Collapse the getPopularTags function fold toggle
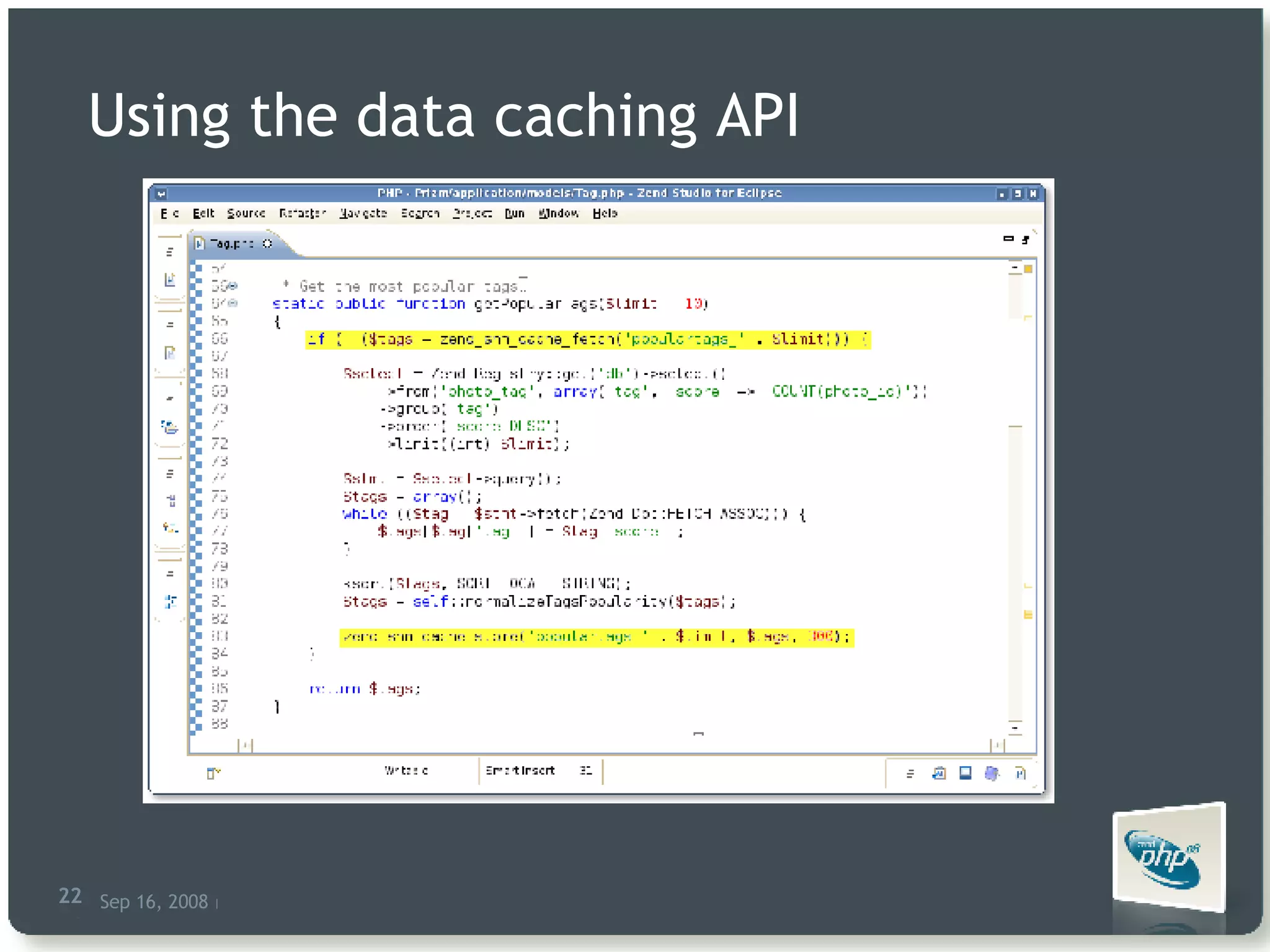The height and width of the screenshot is (952, 1270). [233, 303]
